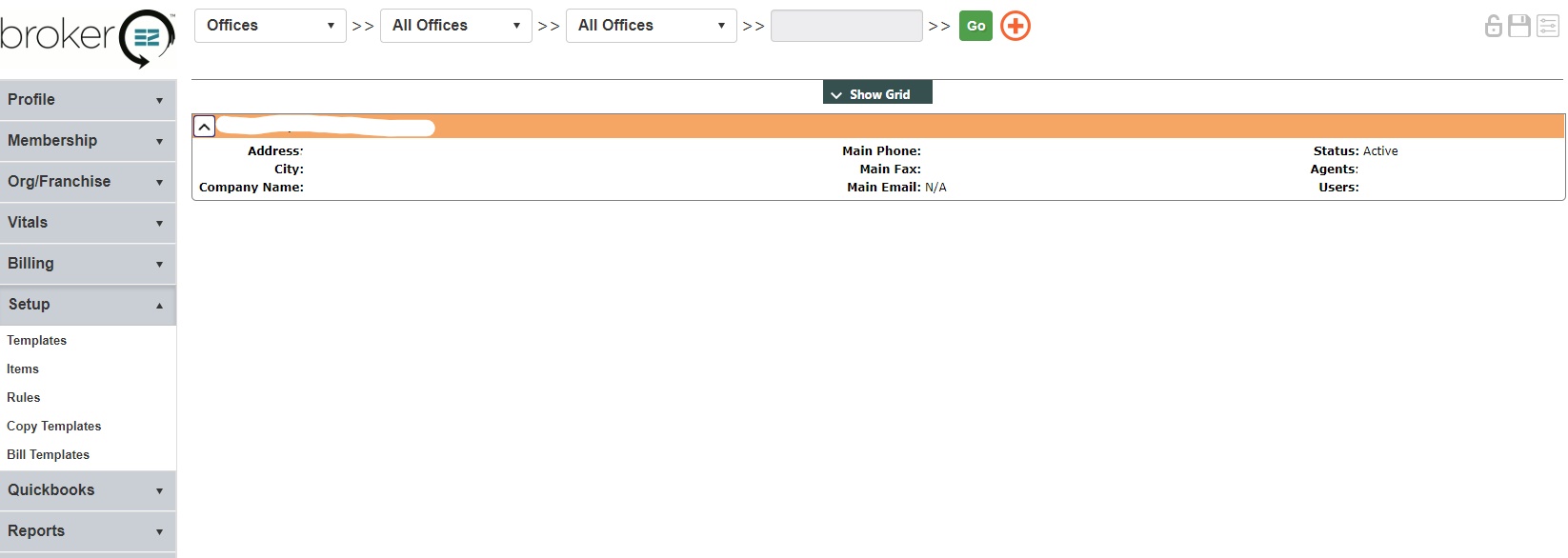Open the first All Offices dropdown
The width and height of the screenshot is (1568, 558).
455,26
